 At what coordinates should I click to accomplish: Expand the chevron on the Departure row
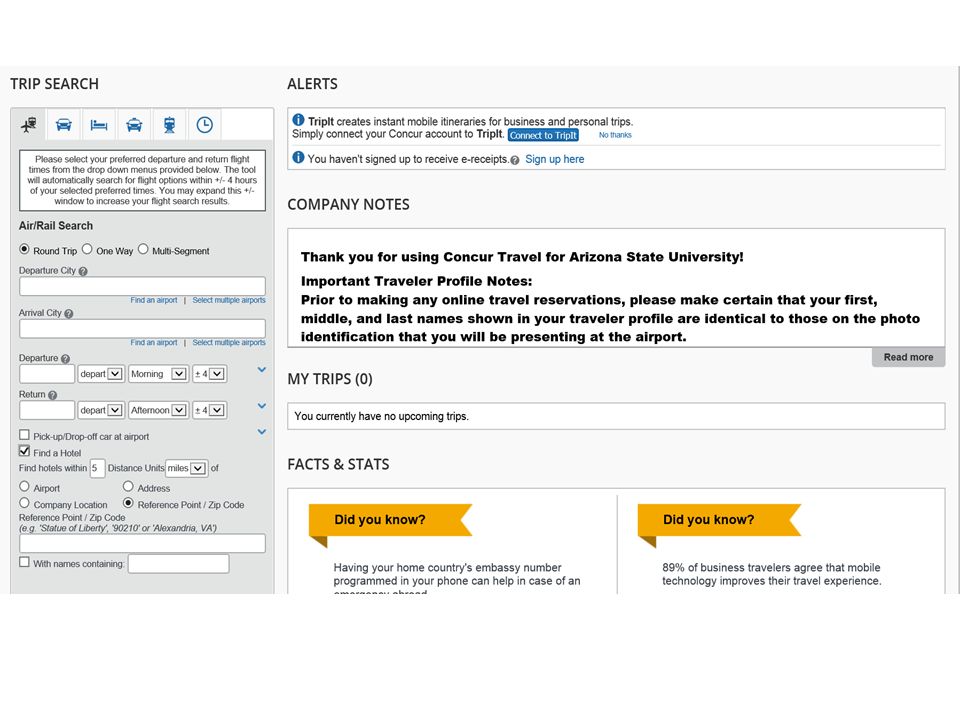261,370
